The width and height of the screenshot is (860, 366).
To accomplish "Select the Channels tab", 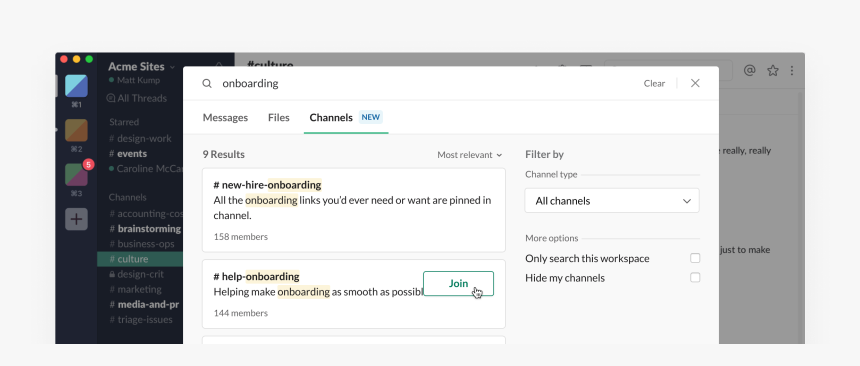I will pos(331,117).
